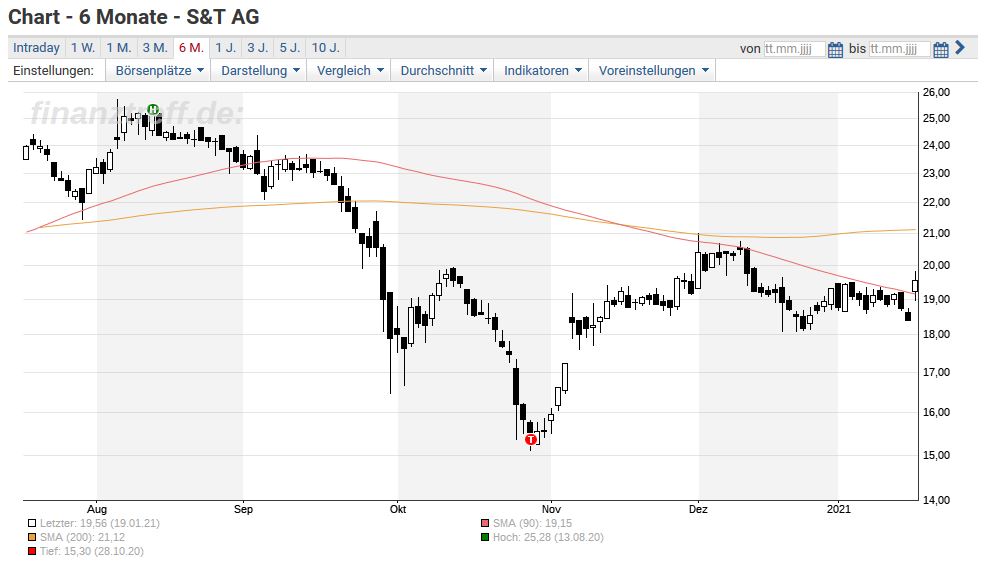Expand the Vergleich dropdown
This screenshot has height=562, width=985.
click(x=349, y=70)
